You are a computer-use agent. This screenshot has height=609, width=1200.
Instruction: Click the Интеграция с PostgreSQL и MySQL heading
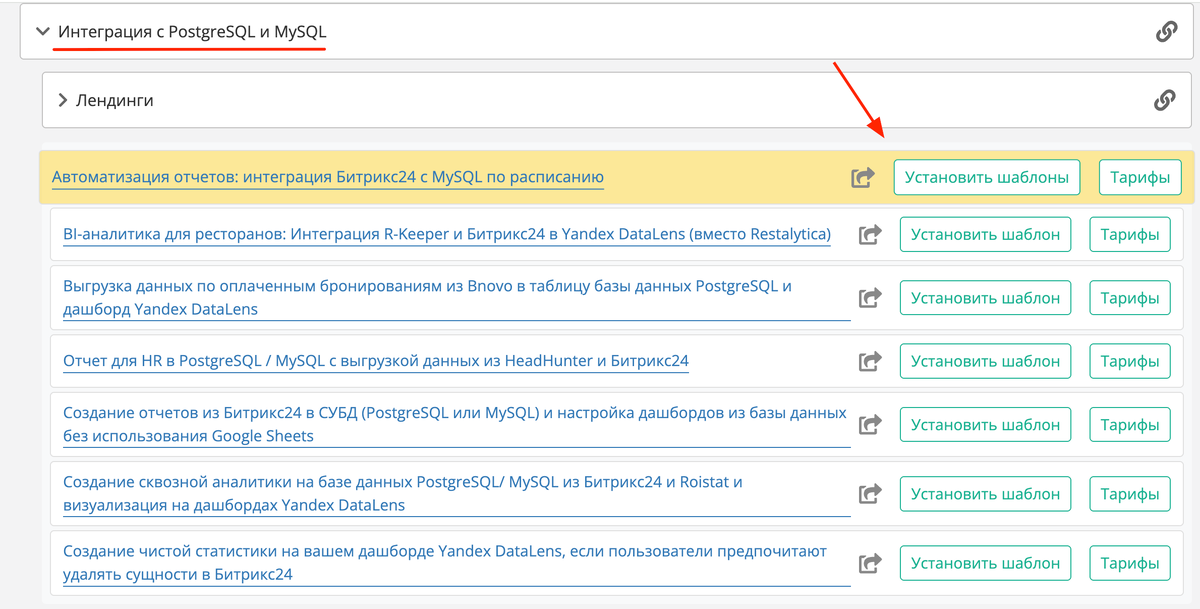tap(192, 32)
